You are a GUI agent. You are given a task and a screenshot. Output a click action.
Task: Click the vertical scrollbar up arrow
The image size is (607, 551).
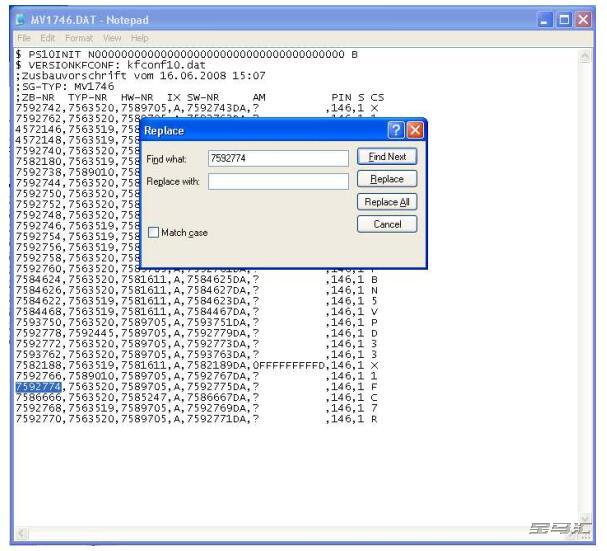pyautogui.click(x=585, y=57)
